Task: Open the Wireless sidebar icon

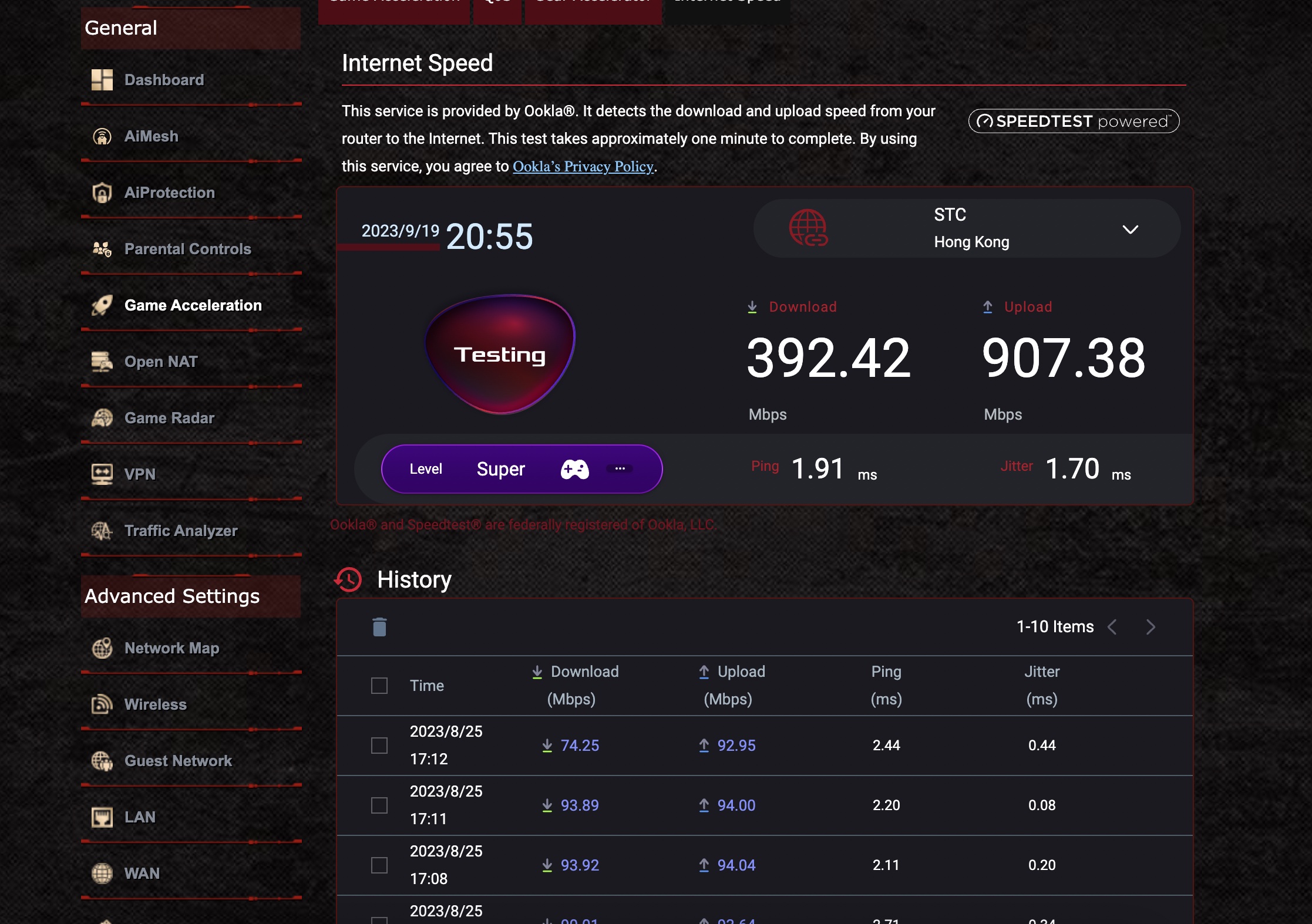Action: pyautogui.click(x=102, y=704)
